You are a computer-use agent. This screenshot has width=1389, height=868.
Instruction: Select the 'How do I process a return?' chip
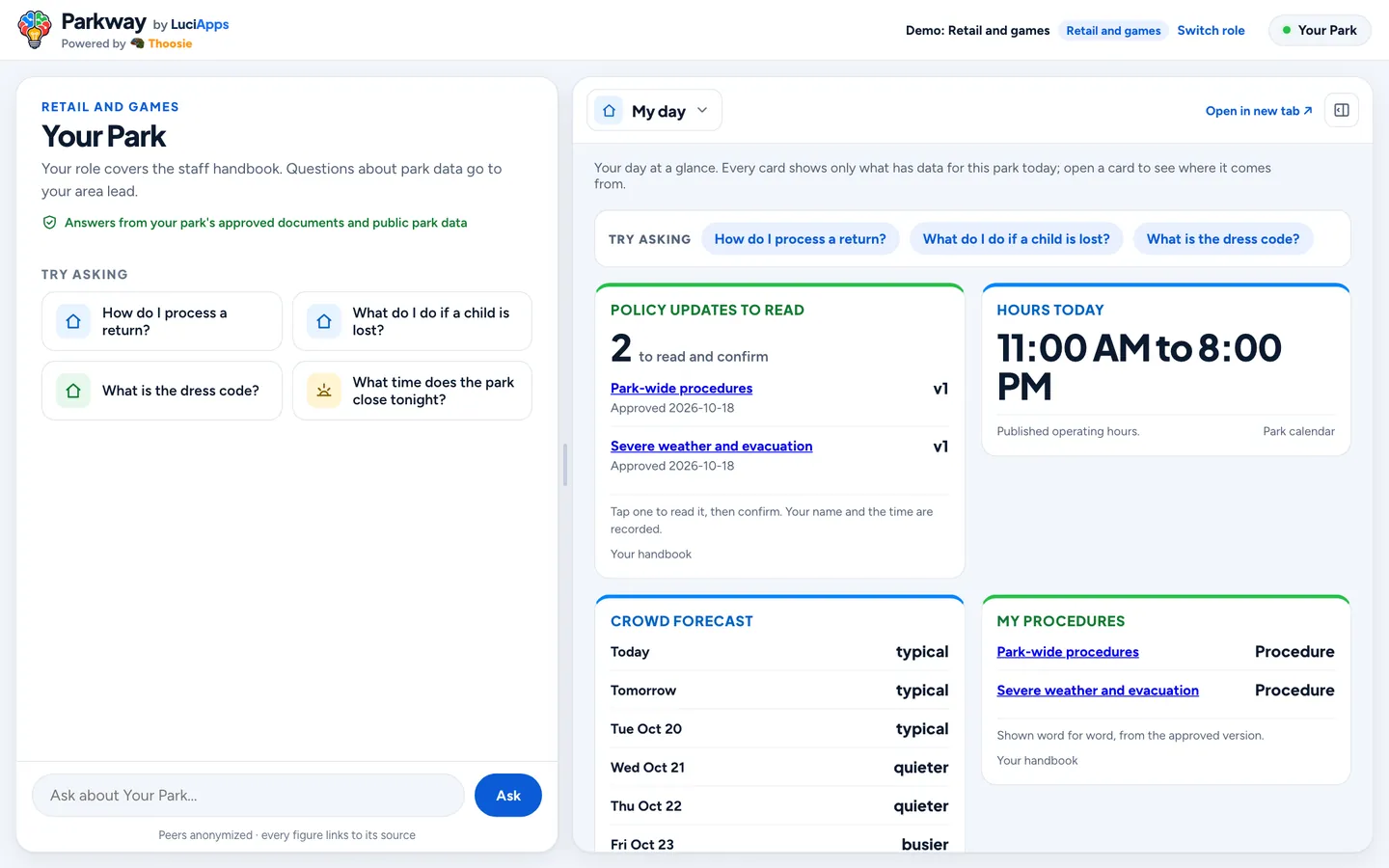(x=800, y=239)
